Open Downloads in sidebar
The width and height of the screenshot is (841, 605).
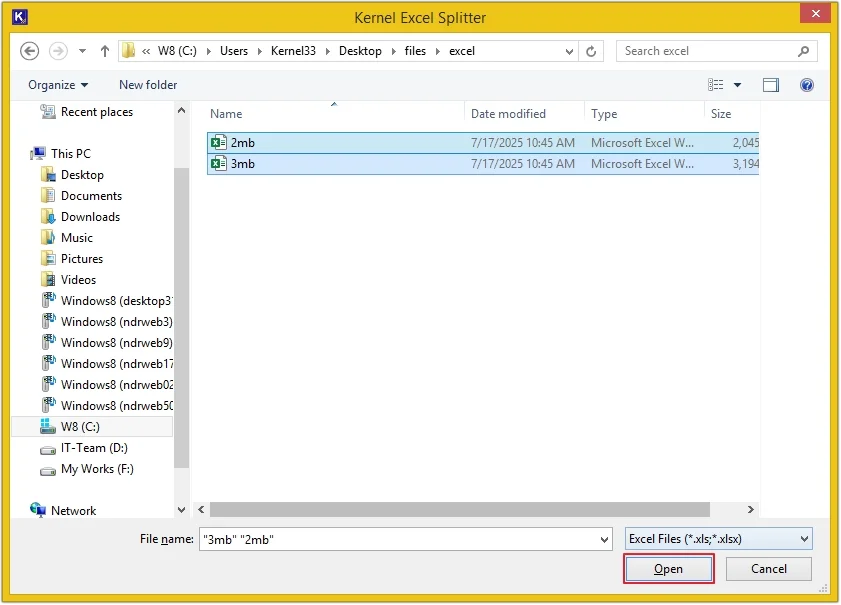(80, 217)
